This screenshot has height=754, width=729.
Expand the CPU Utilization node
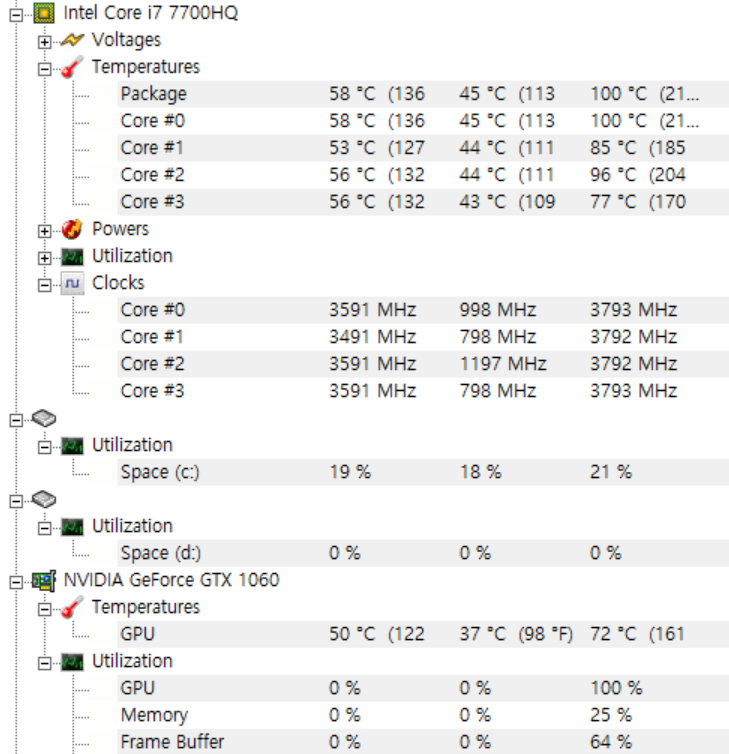(44, 257)
